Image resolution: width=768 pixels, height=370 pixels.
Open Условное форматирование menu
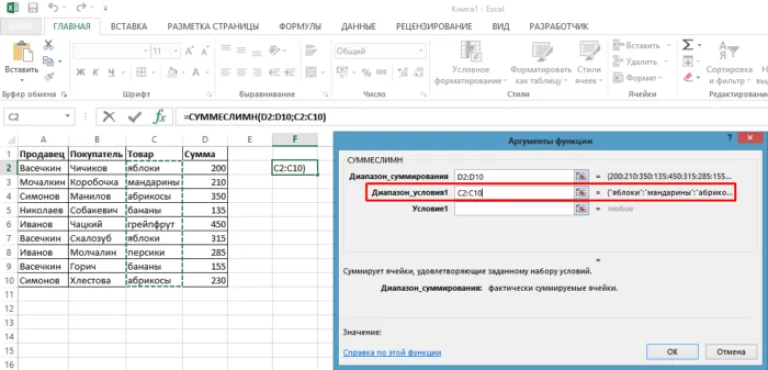471,63
